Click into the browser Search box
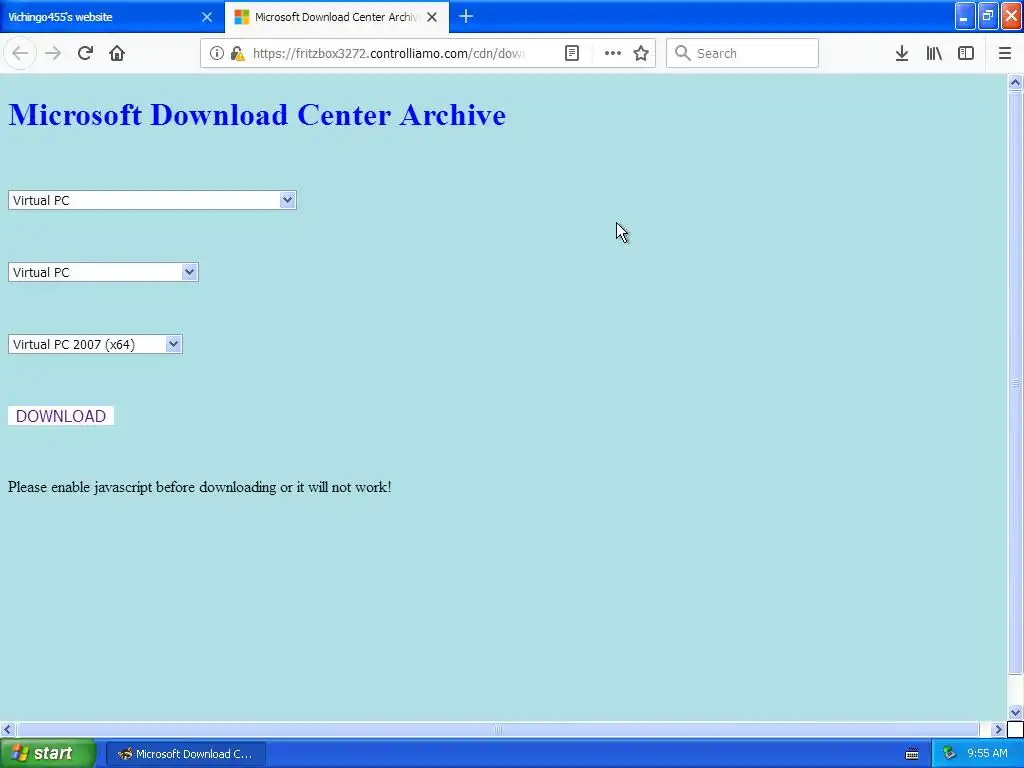 pos(742,53)
